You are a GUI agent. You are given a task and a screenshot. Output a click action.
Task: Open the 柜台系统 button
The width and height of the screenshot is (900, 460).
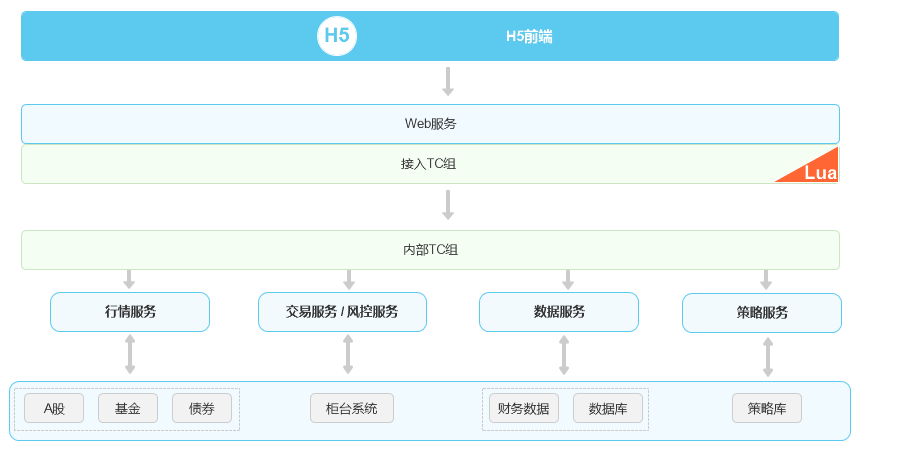[x=352, y=408]
